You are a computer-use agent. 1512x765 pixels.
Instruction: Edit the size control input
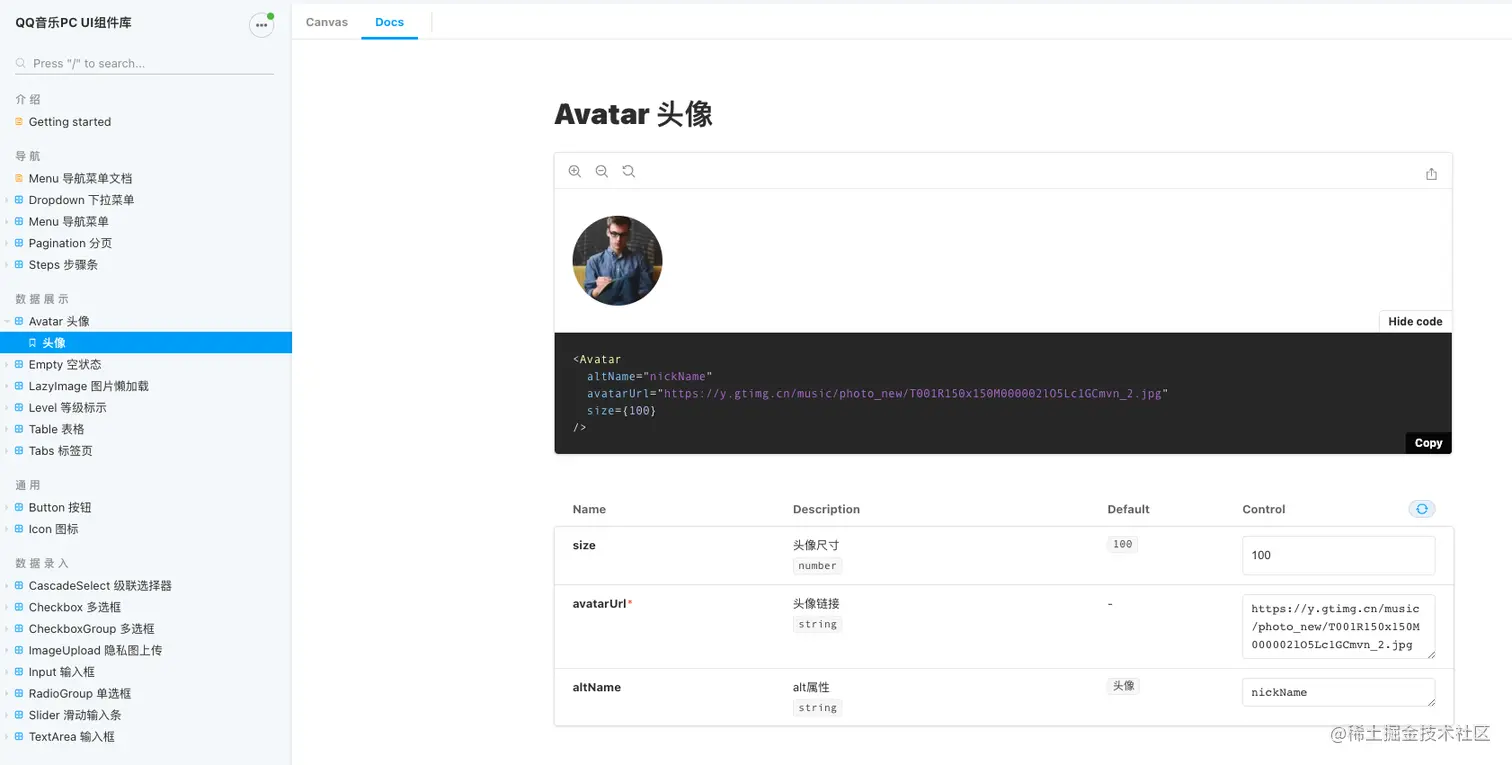[1338, 555]
